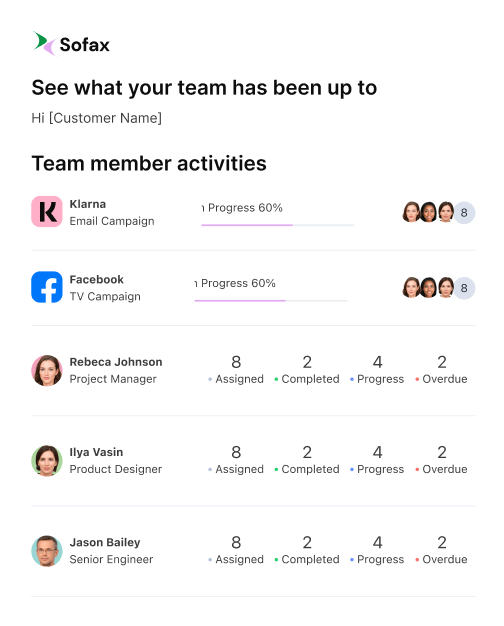The height and width of the screenshot is (626, 504).
Task: Open the Klarna pink K icon
Action: pos(47,212)
